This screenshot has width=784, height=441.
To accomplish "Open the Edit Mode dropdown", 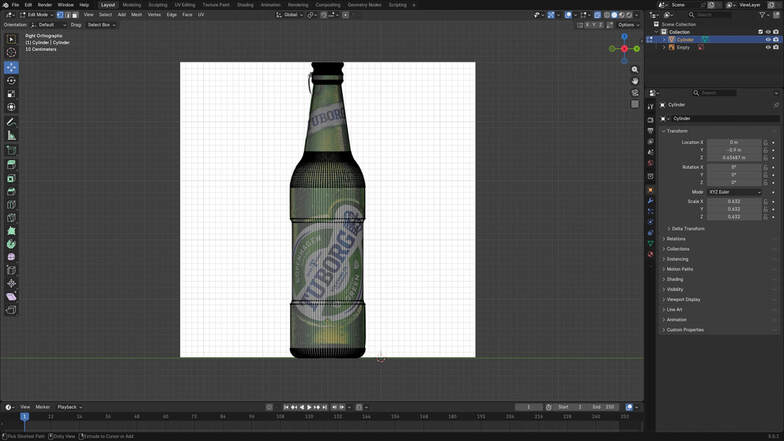I will click(36, 15).
